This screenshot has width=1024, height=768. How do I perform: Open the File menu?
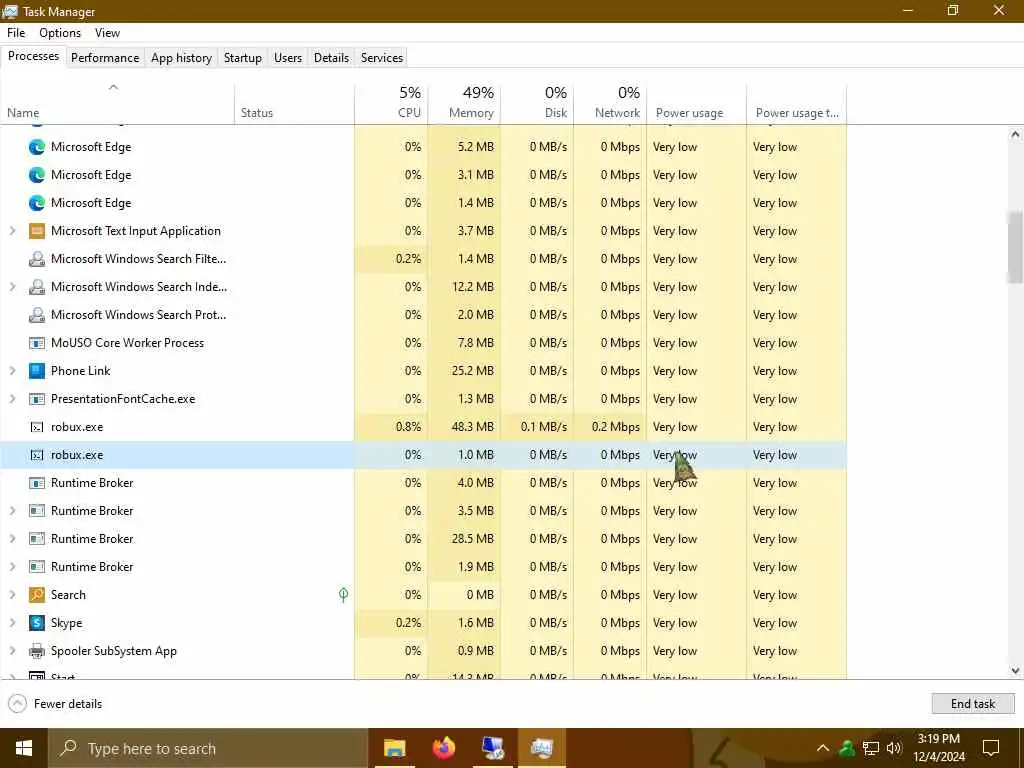16,33
